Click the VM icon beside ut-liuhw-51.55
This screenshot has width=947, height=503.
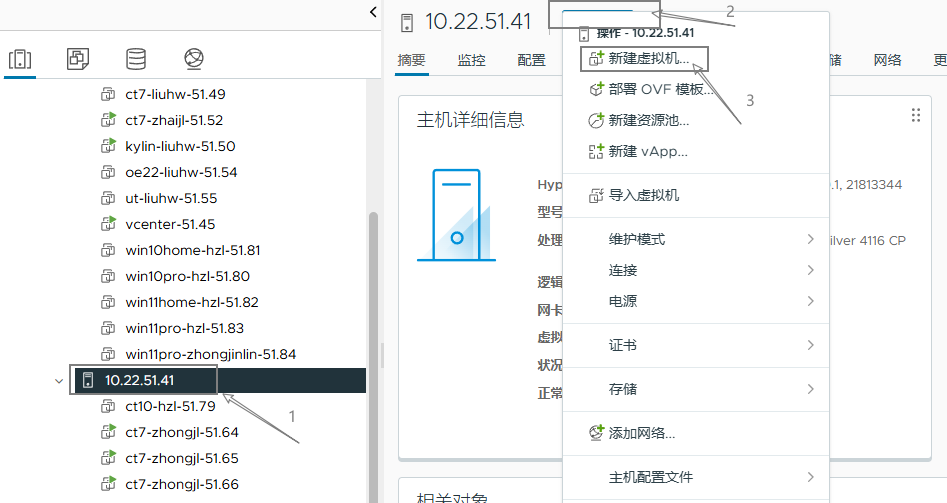click(x=108, y=198)
